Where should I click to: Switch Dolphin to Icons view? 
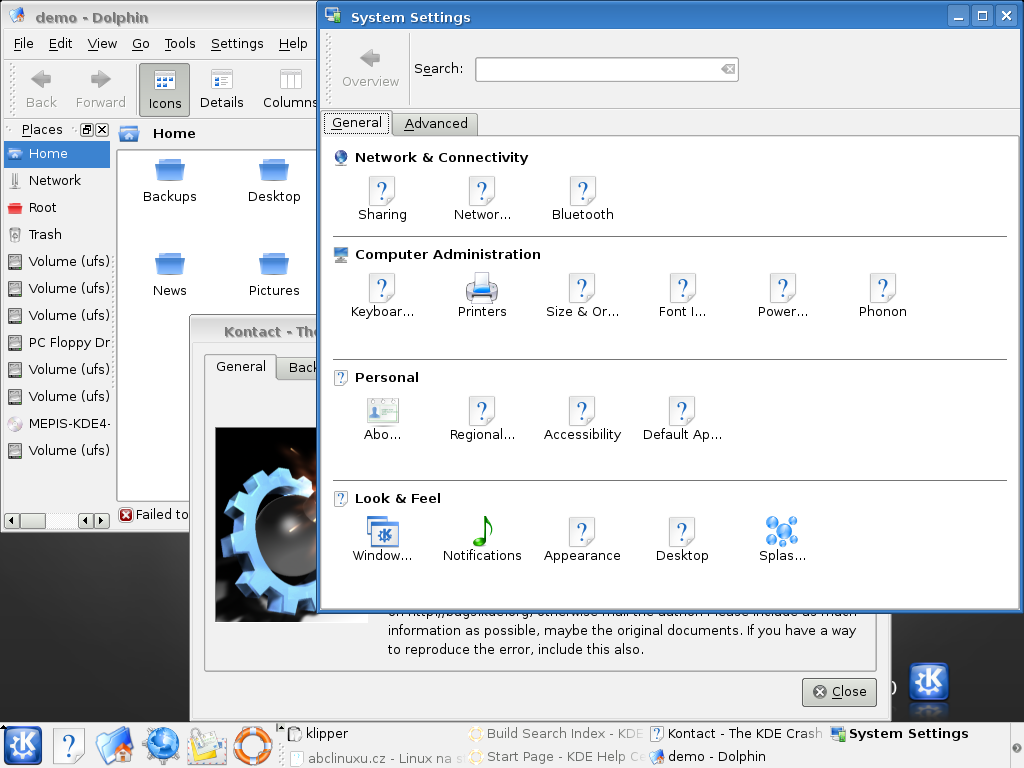tap(165, 89)
